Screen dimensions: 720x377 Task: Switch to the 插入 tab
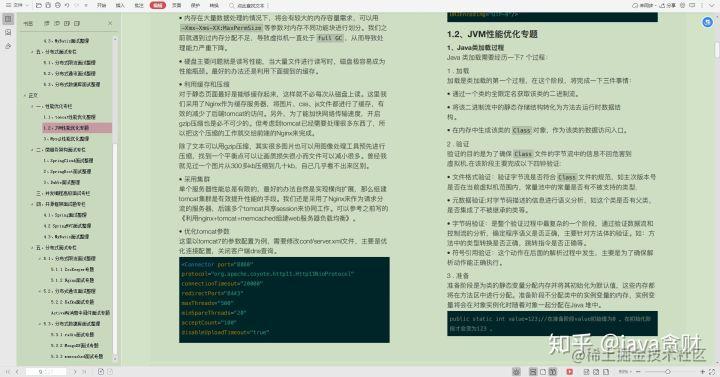pos(120,6)
